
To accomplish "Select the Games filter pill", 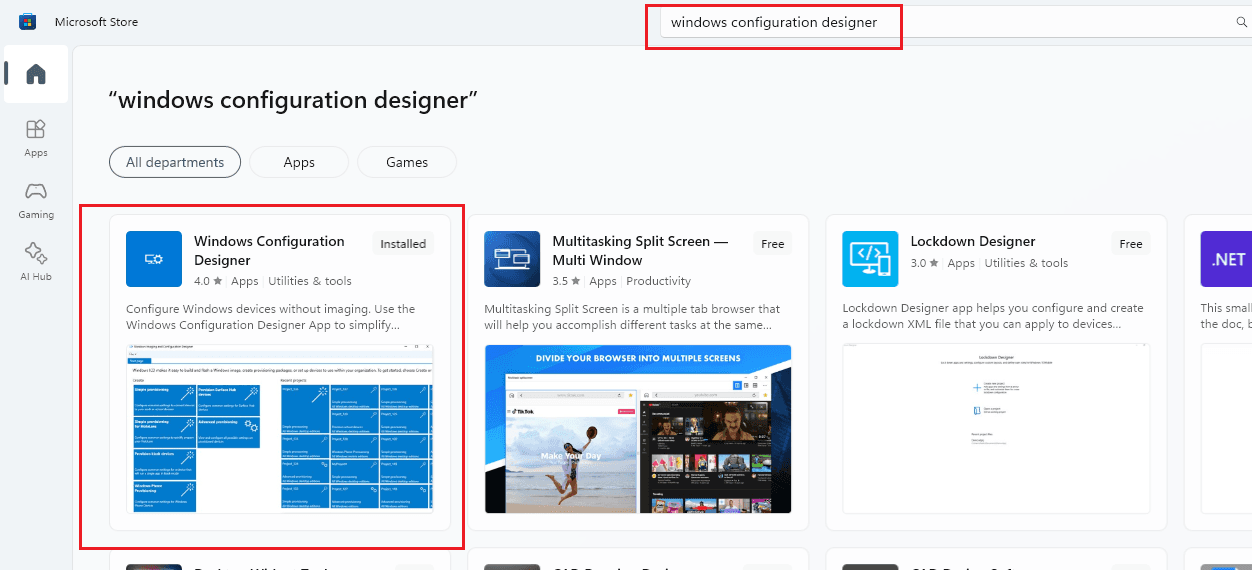I will [x=407, y=162].
